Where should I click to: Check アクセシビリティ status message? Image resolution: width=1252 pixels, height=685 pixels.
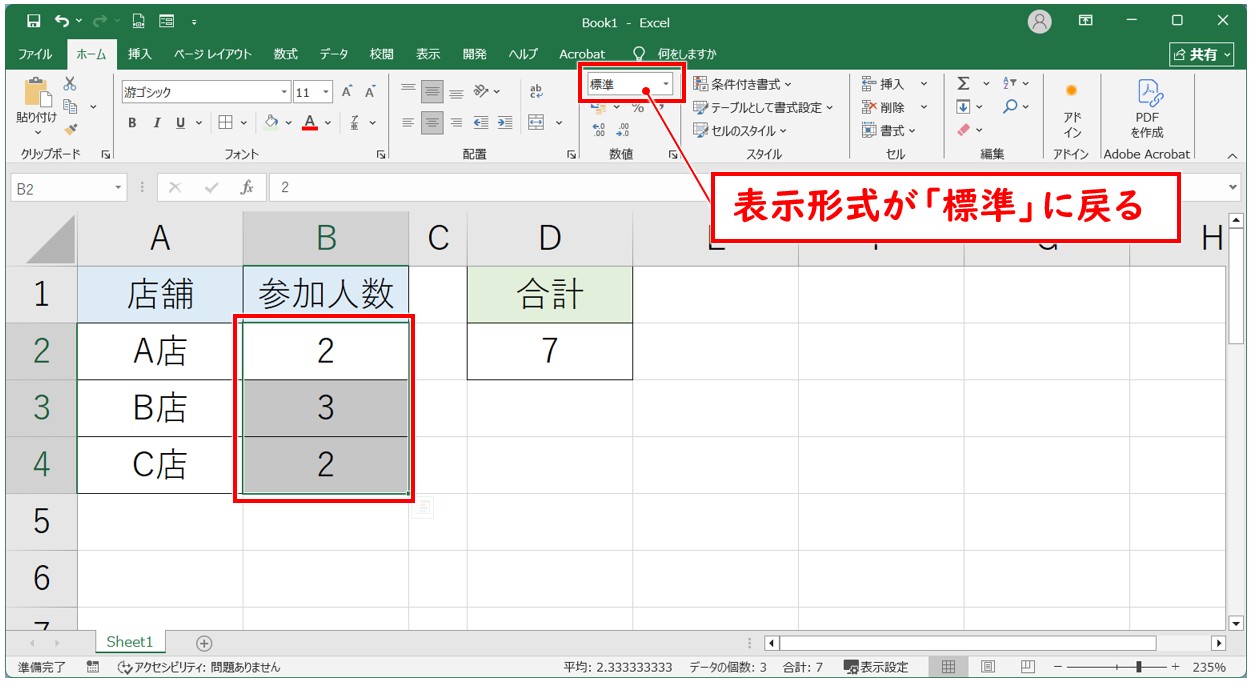point(199,667)
